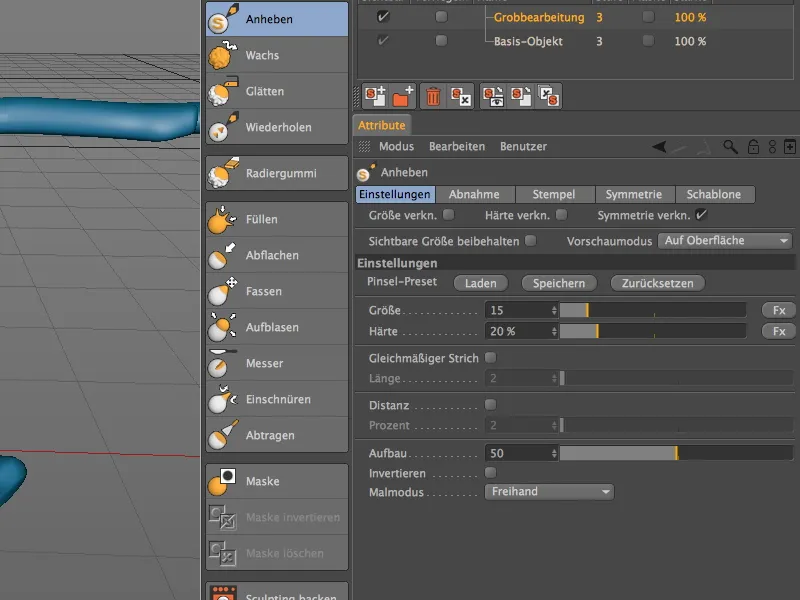Switch to the Schablone tab
The width and height of the screenshot is (800, 600).
tap(714, 194)
